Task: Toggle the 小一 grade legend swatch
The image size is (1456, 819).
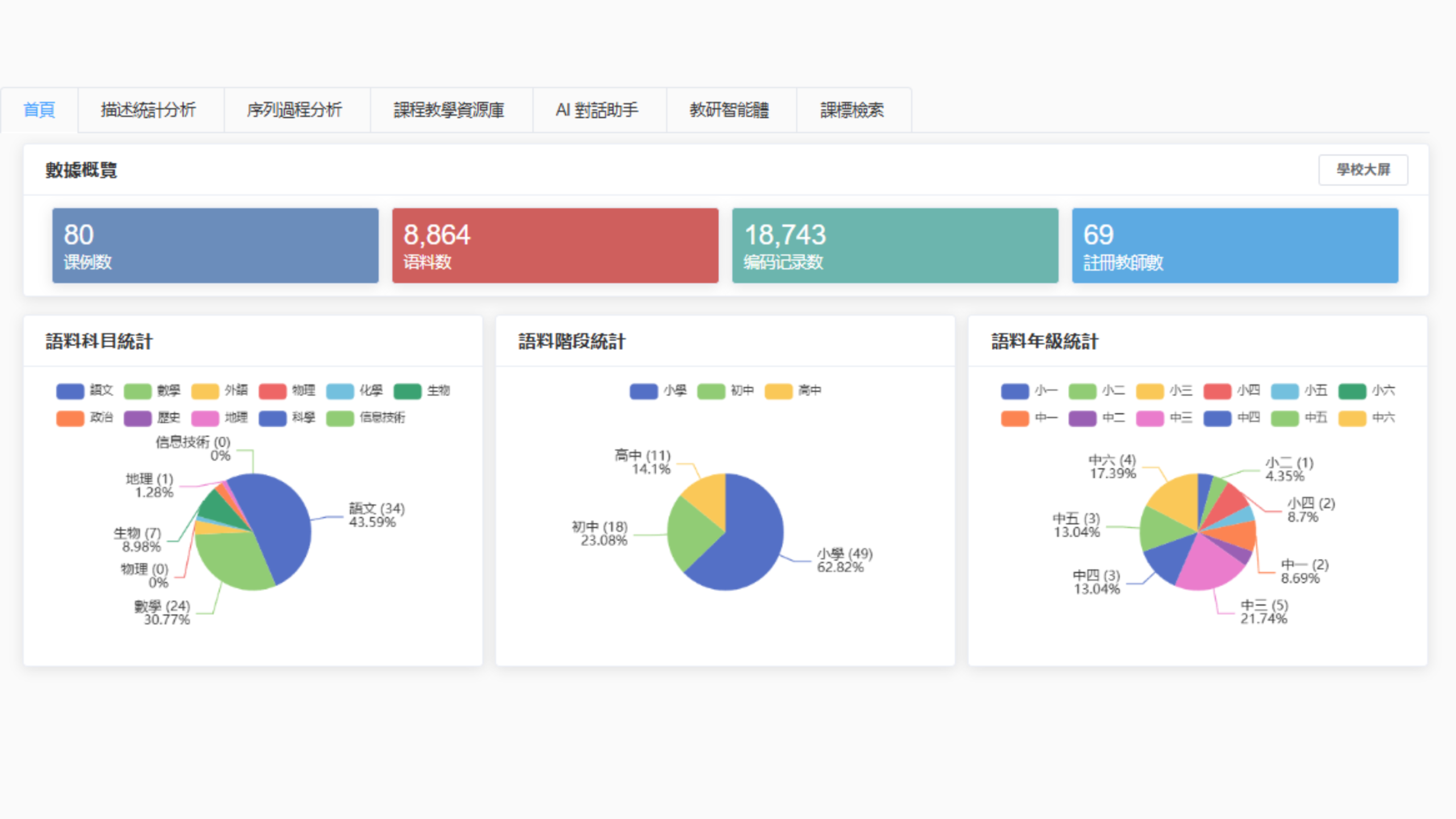Action: coord(1015,391)
